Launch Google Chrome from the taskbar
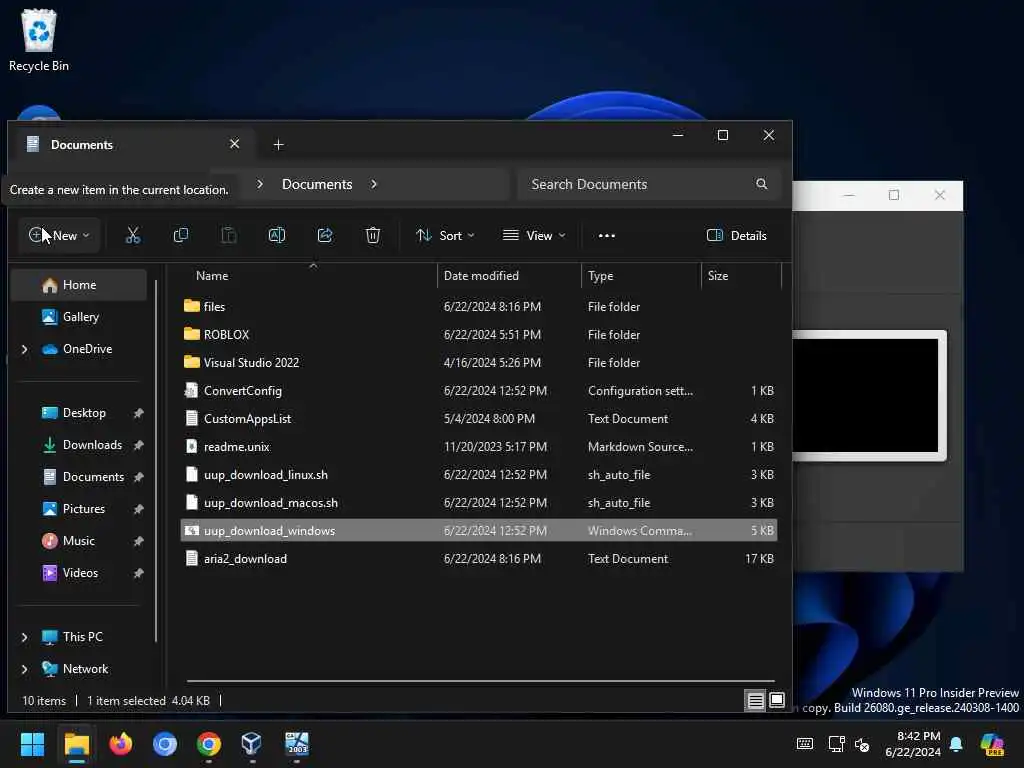The width and height of the screenshot is (1024, 768). click(208, 744)
